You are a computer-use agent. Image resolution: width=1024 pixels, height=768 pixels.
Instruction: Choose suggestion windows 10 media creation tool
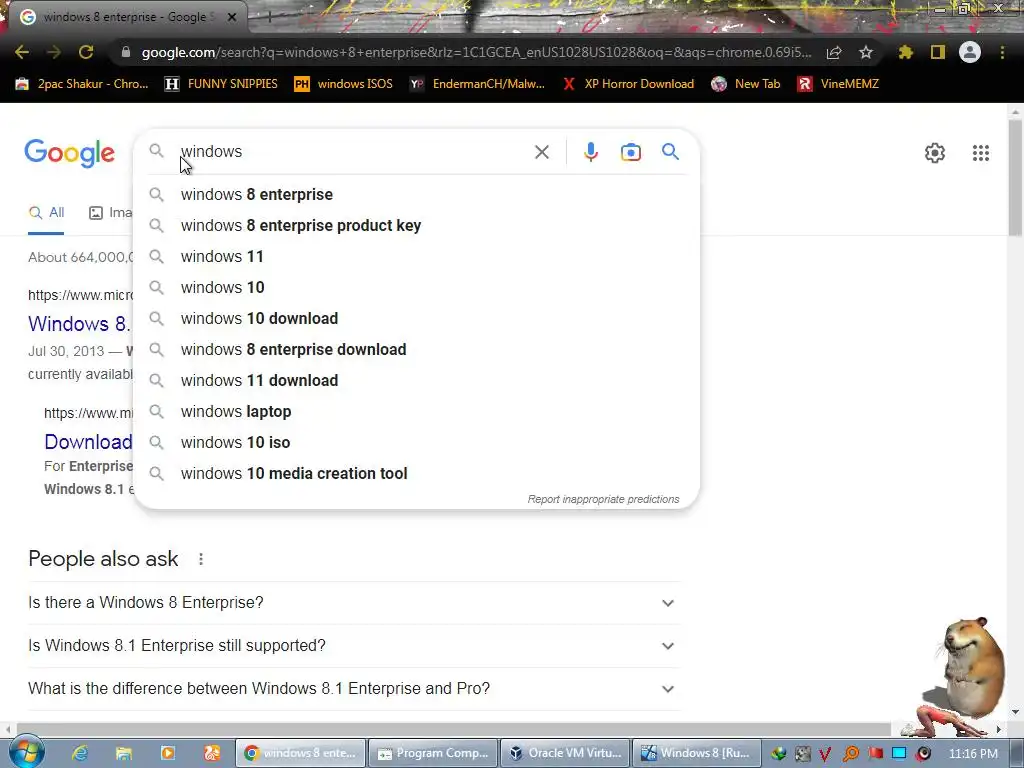(416, 473)
